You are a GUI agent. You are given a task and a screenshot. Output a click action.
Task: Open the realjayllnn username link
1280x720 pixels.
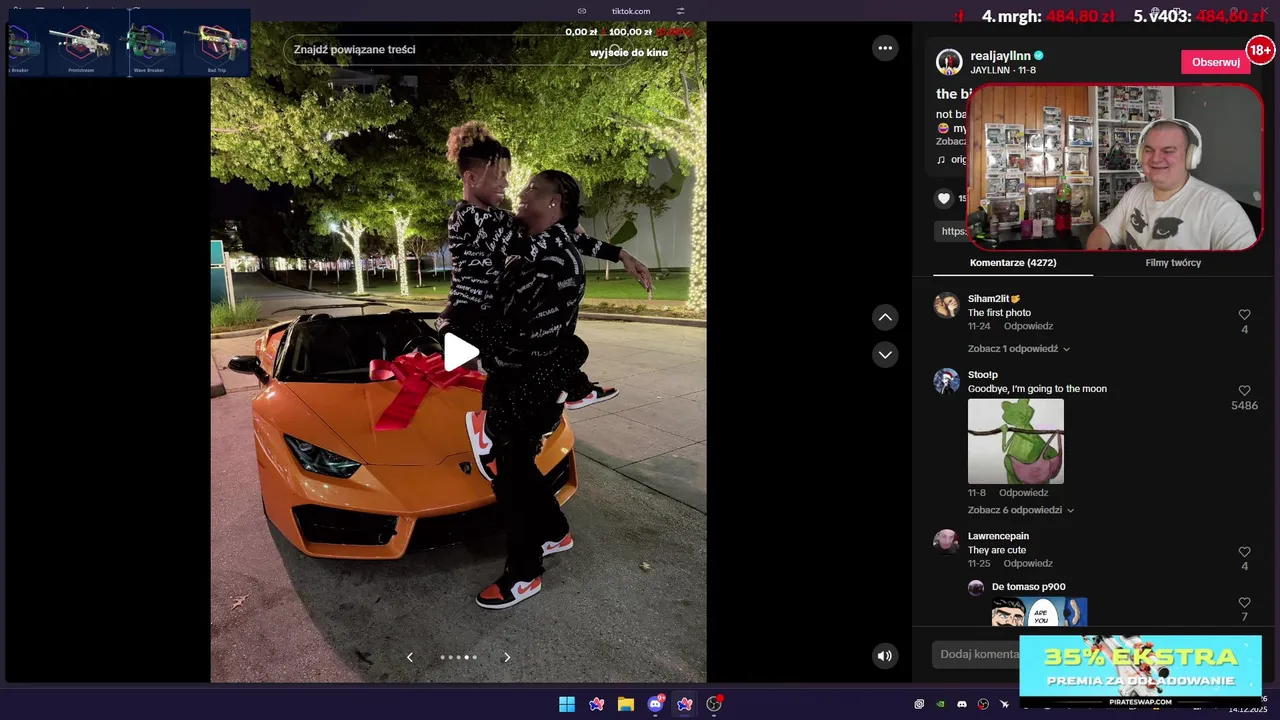1000,56
